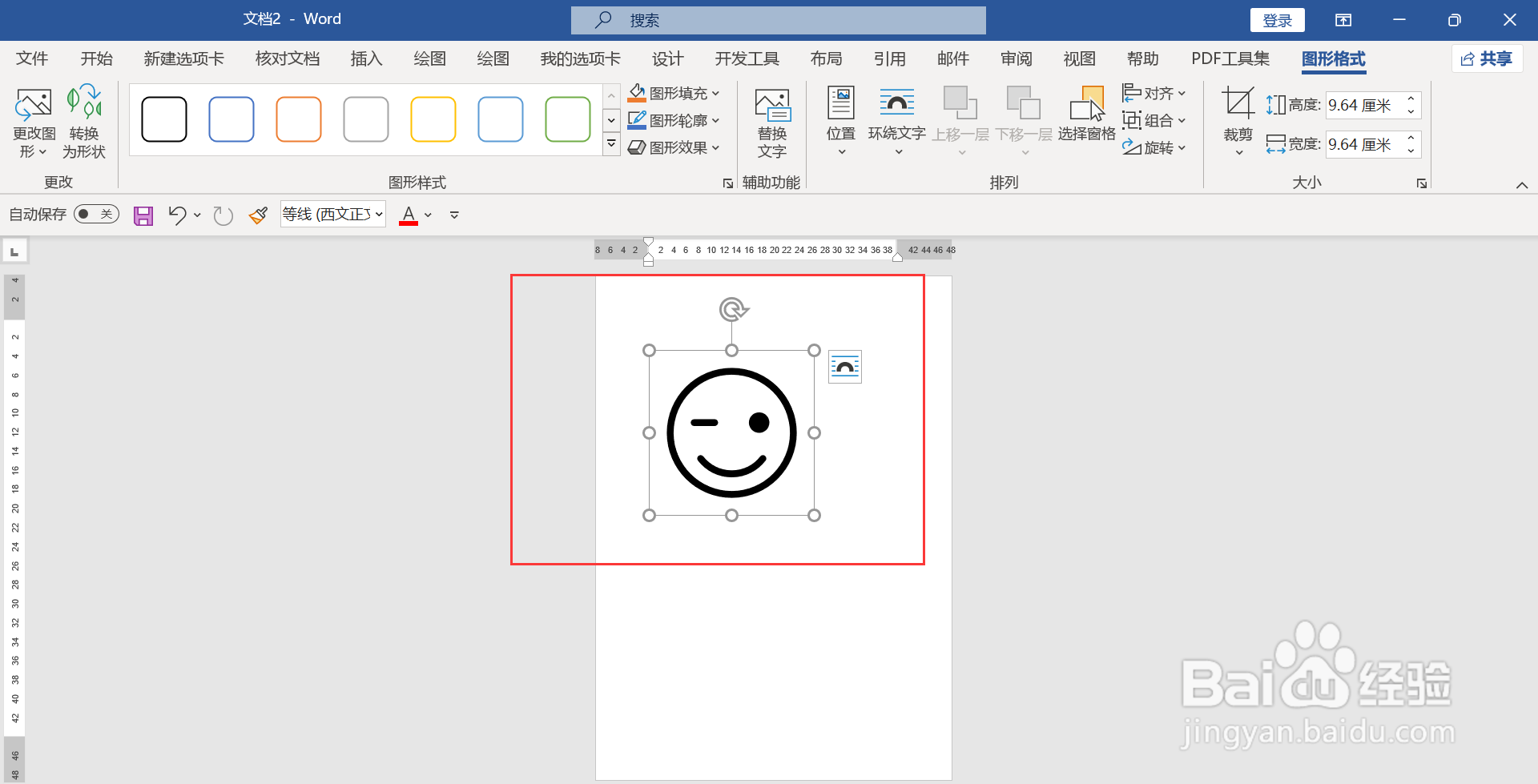The height and width of the screenshot is (784, 1538).
Task: Select the blue outline graphic style
Action: coord(232,119)
